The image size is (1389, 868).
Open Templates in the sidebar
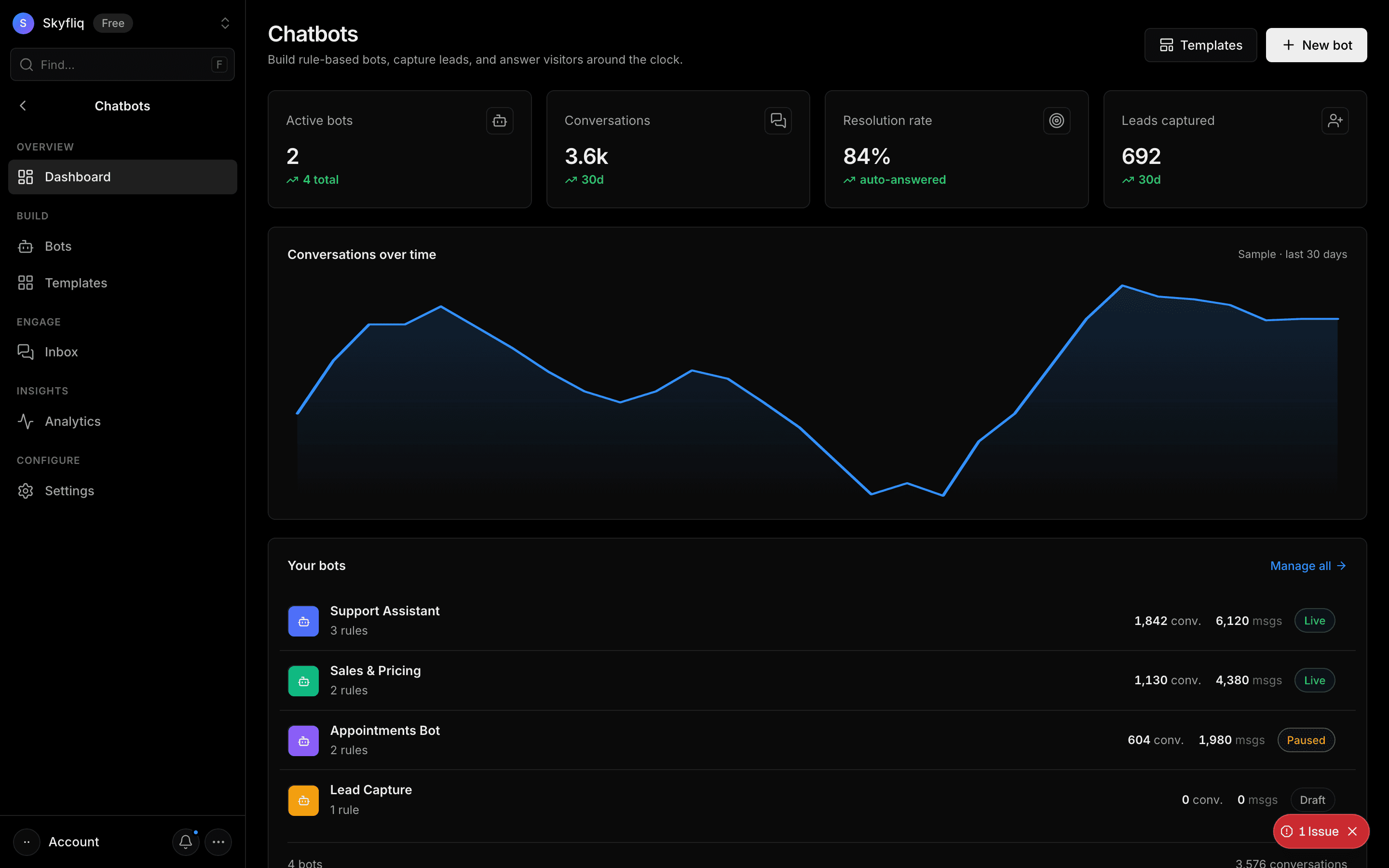(122, 283)
